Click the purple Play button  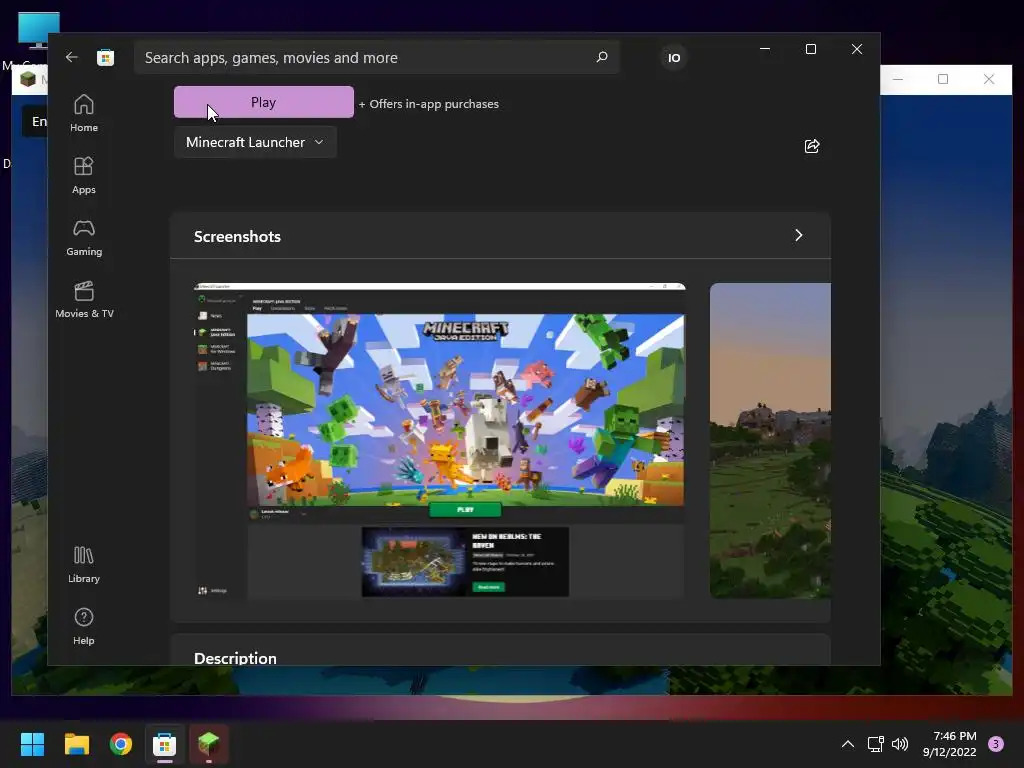click(x=264, y=103)
